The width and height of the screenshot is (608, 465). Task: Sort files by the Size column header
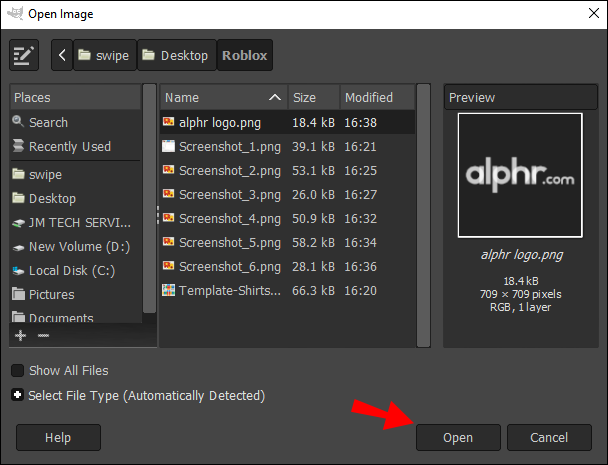click(314, 97)
